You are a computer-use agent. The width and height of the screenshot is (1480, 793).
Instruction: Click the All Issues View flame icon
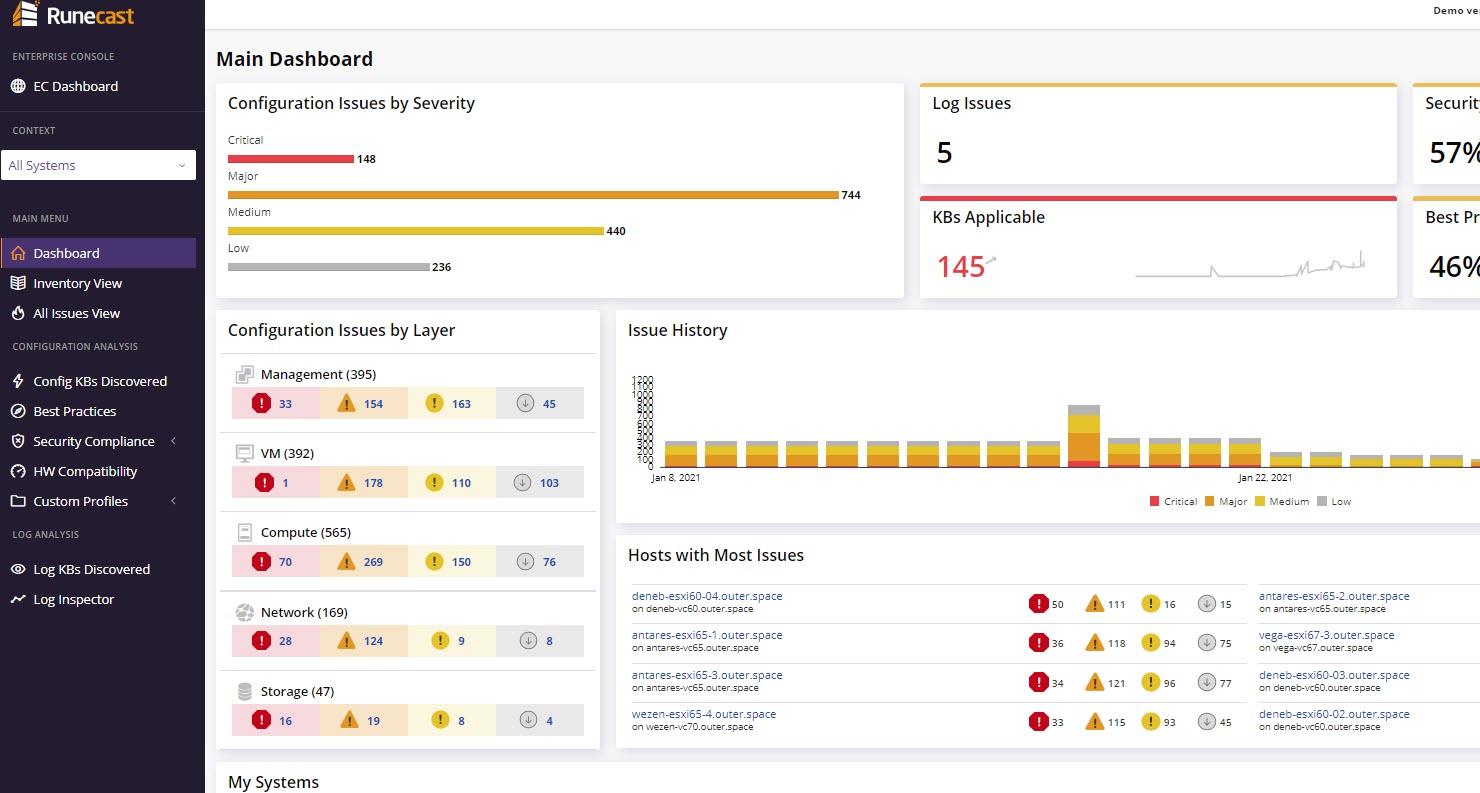pos(18,313)
